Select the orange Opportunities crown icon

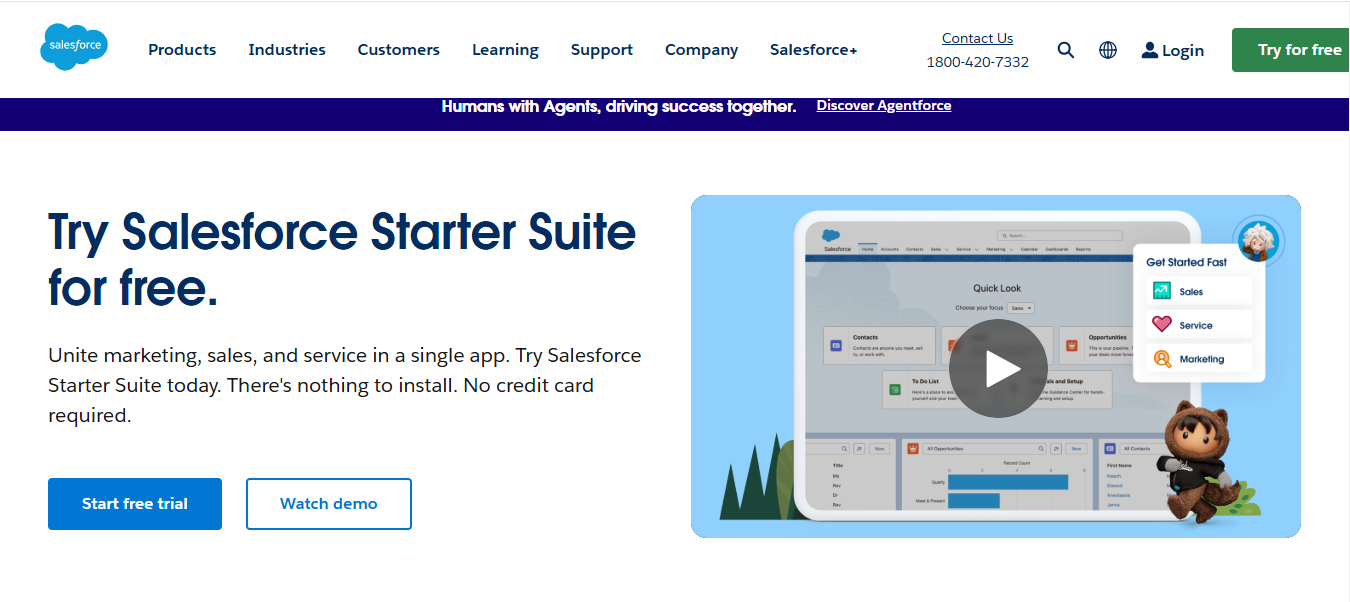point(1072,345)
